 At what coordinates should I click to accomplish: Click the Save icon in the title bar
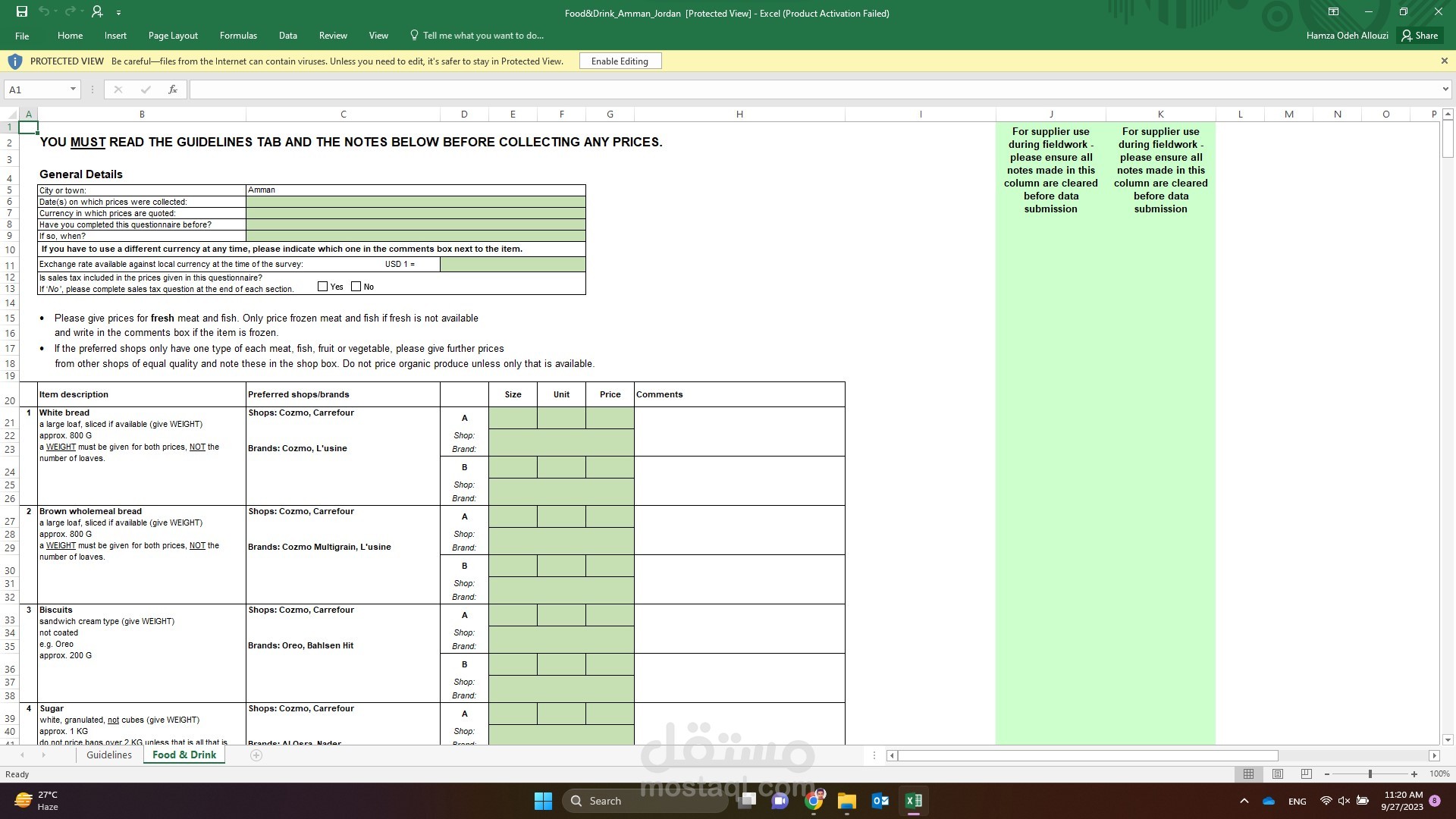point(22,11)
